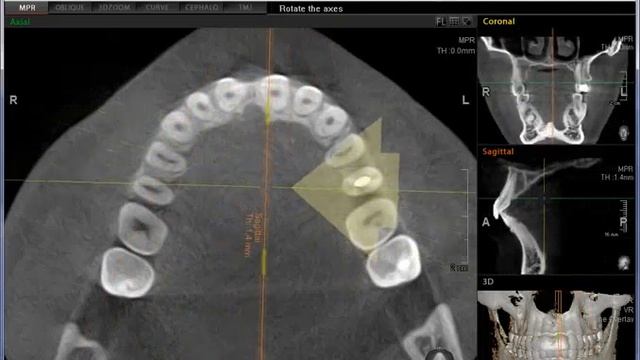Click the lower yellow handle on axial sagittal line
The width and height of the screenshot is (640, 360).
tap(264, 262)
